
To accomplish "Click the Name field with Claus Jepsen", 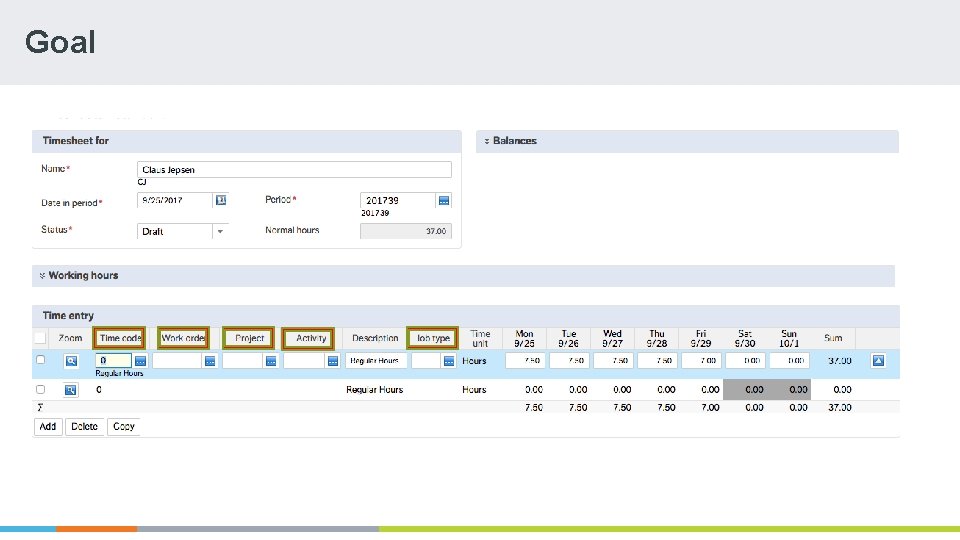I will click(294, 170).
